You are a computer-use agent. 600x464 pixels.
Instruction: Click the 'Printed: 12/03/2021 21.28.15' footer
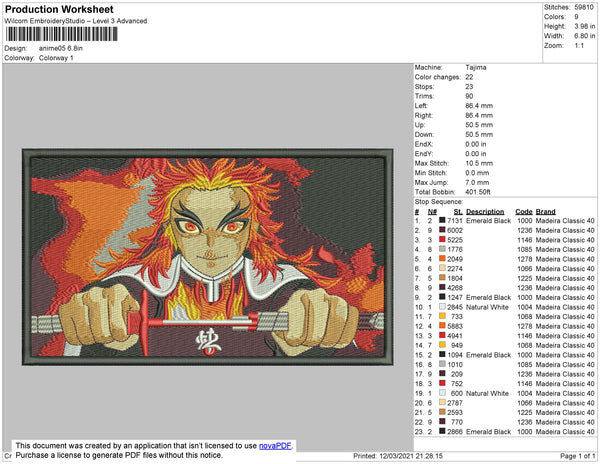pyautogui.click(x=398, y=456)
